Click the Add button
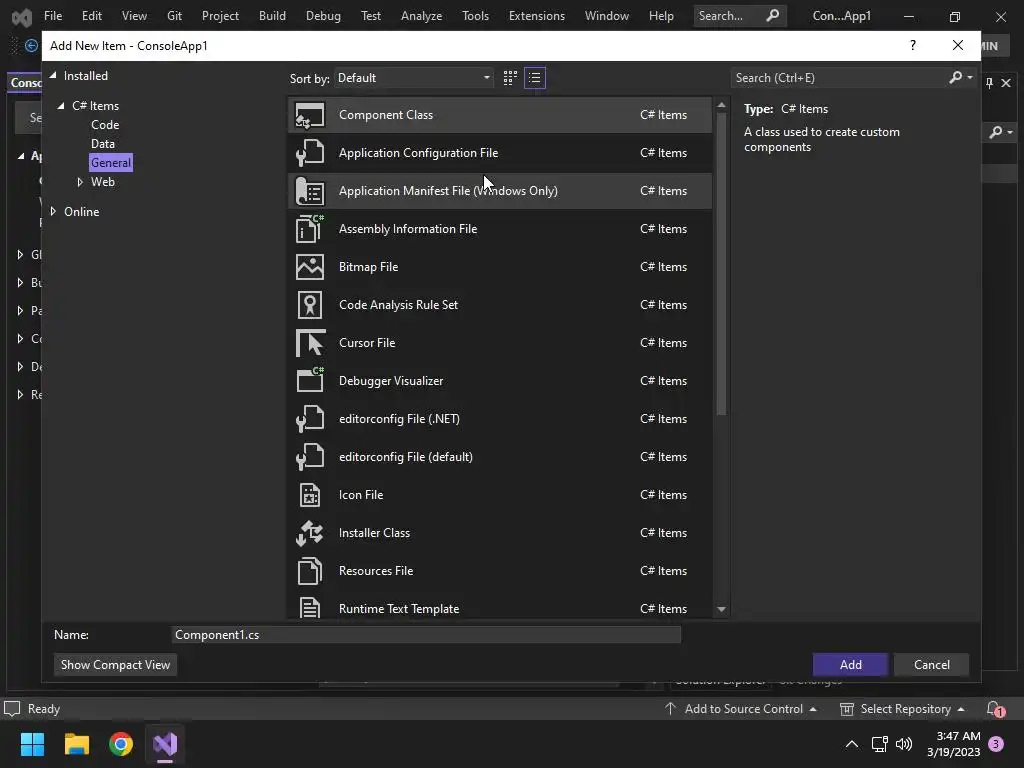The height and width of the screenshot is (768, 1024). (850, 665)
